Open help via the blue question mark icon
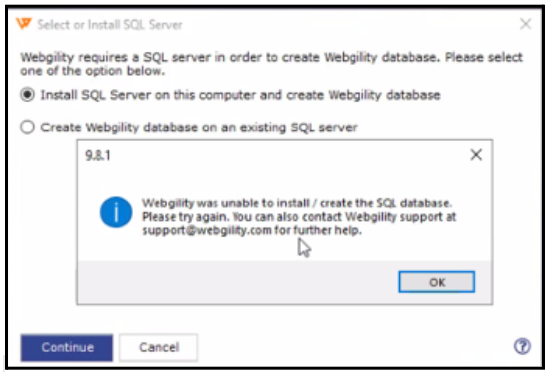This screenshot has height=374, width=549. point(522,346)
